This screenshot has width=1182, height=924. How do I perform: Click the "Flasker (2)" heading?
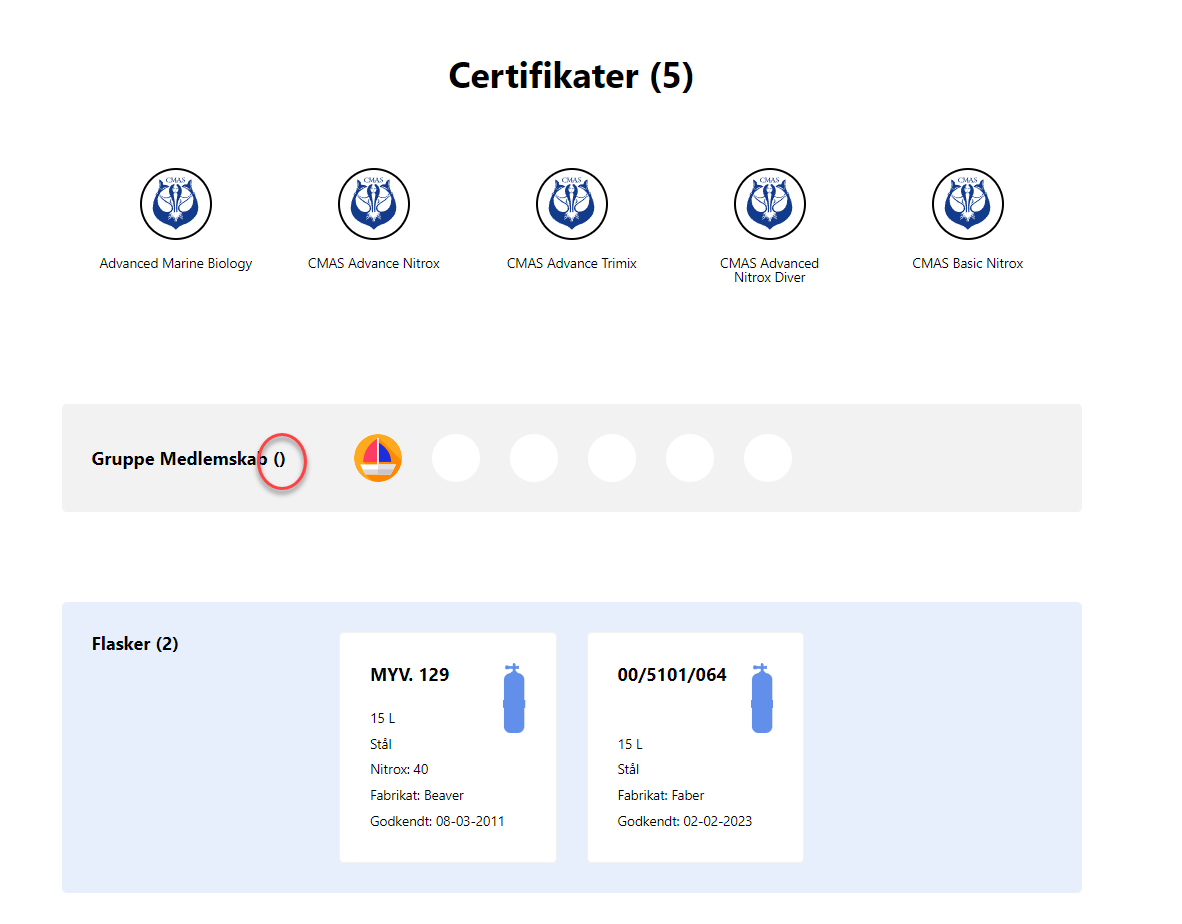pyautogui.click(x=135, y=644)
